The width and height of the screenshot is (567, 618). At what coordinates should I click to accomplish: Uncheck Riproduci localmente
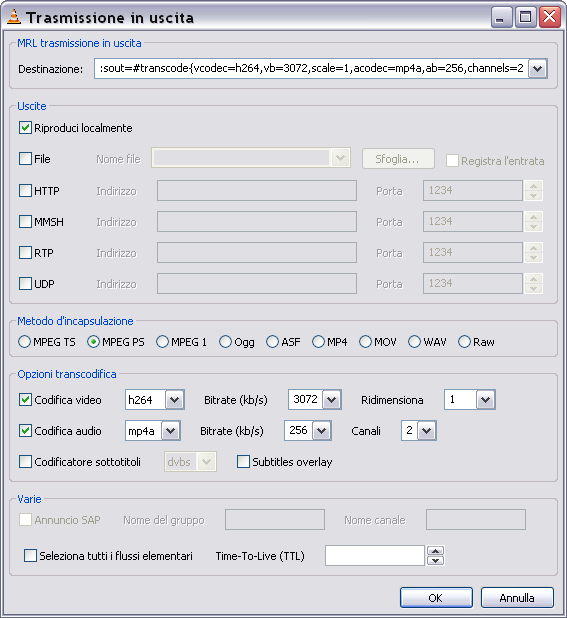tap(25, 128)
